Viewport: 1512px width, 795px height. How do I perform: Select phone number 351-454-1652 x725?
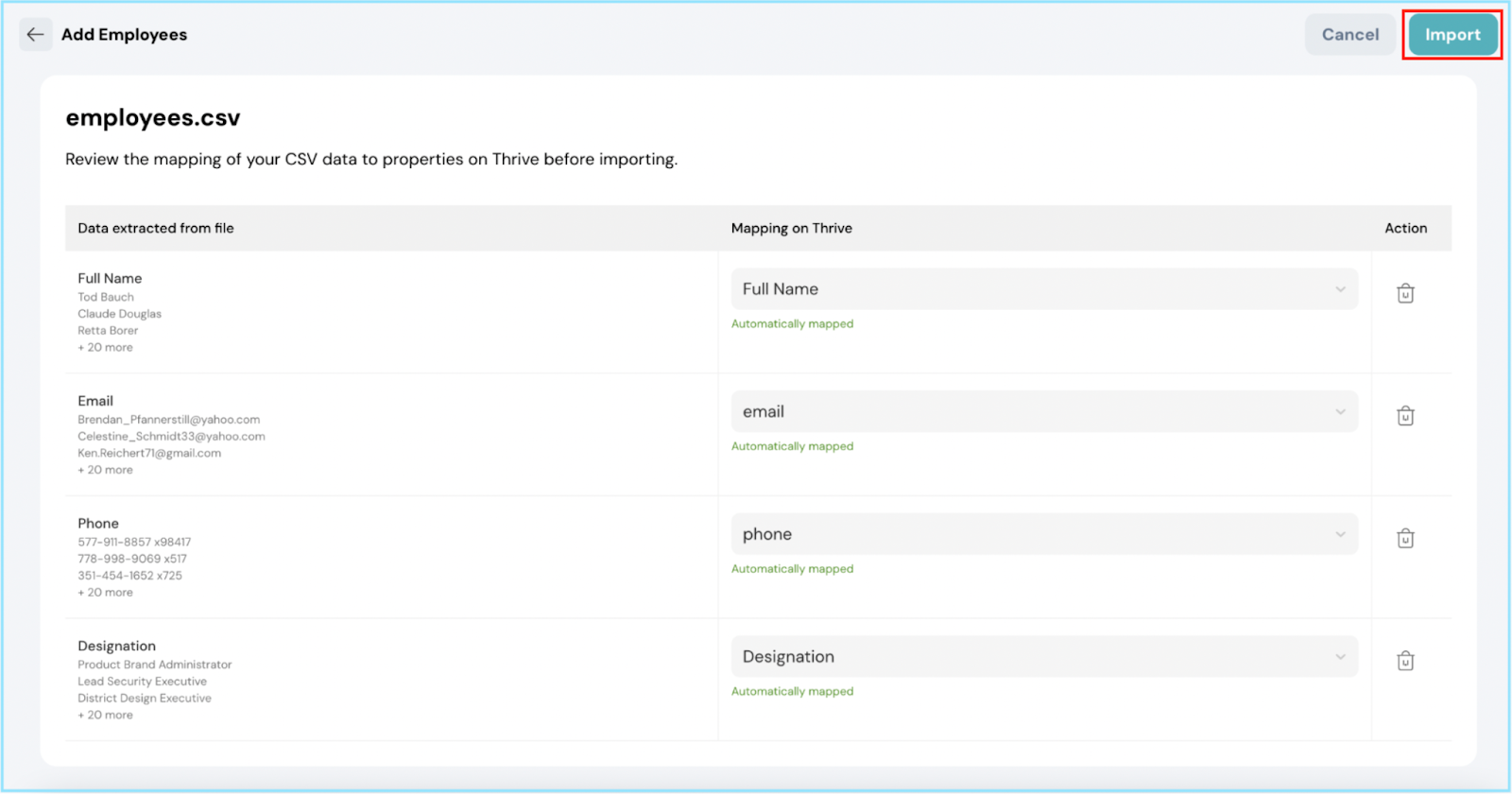click(x=130, y=576)
